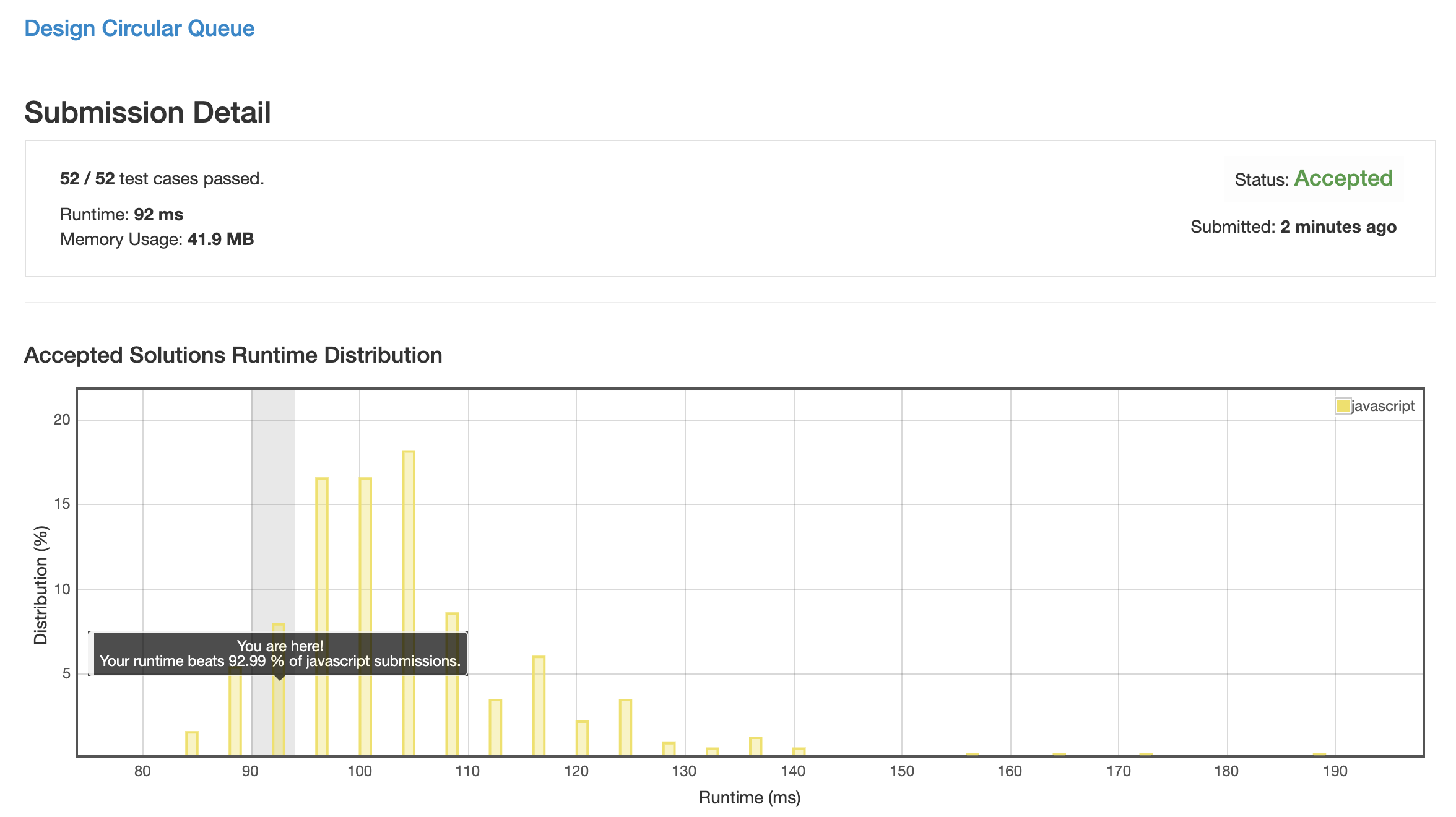Select the histogram bar near 120 ms

pyautogui.click(x=582, y=738)
